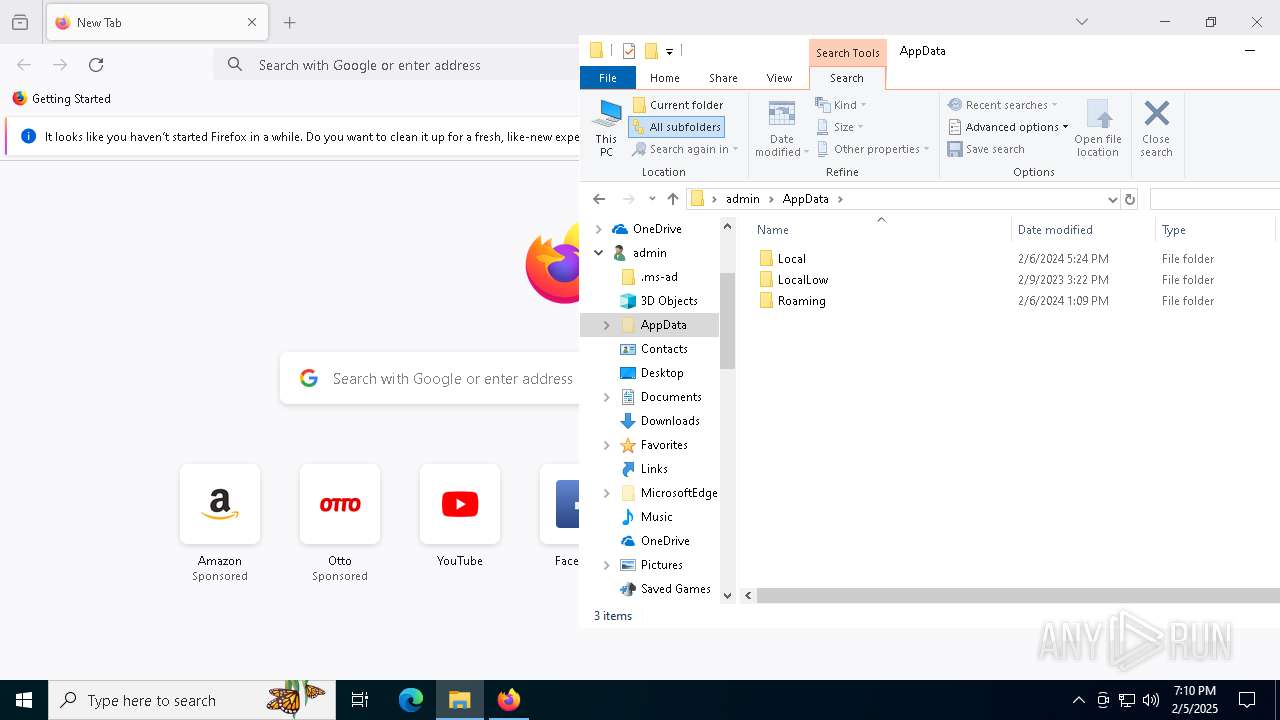Switch to Home ribbon tab
This screenshot has height=720, width=1280.
pos(664,78)
